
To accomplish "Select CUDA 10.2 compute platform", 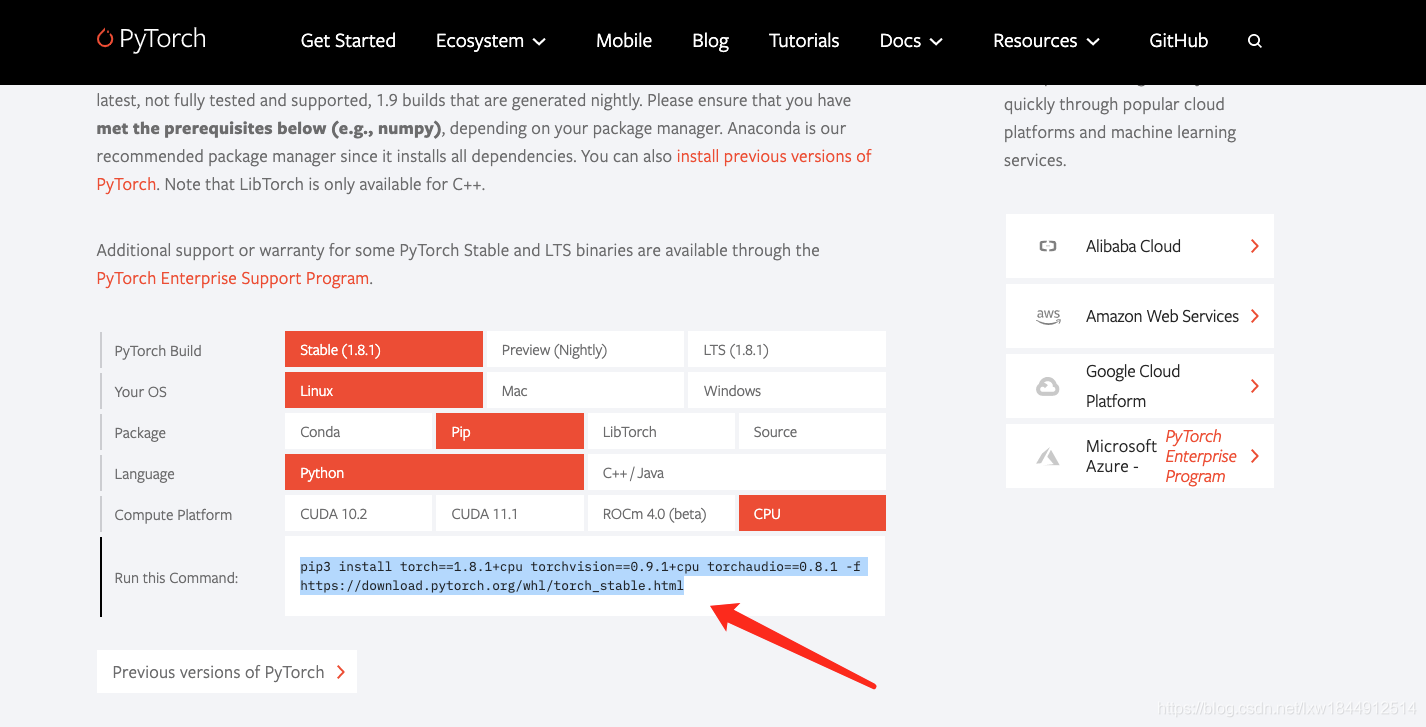I will (359, 514).
